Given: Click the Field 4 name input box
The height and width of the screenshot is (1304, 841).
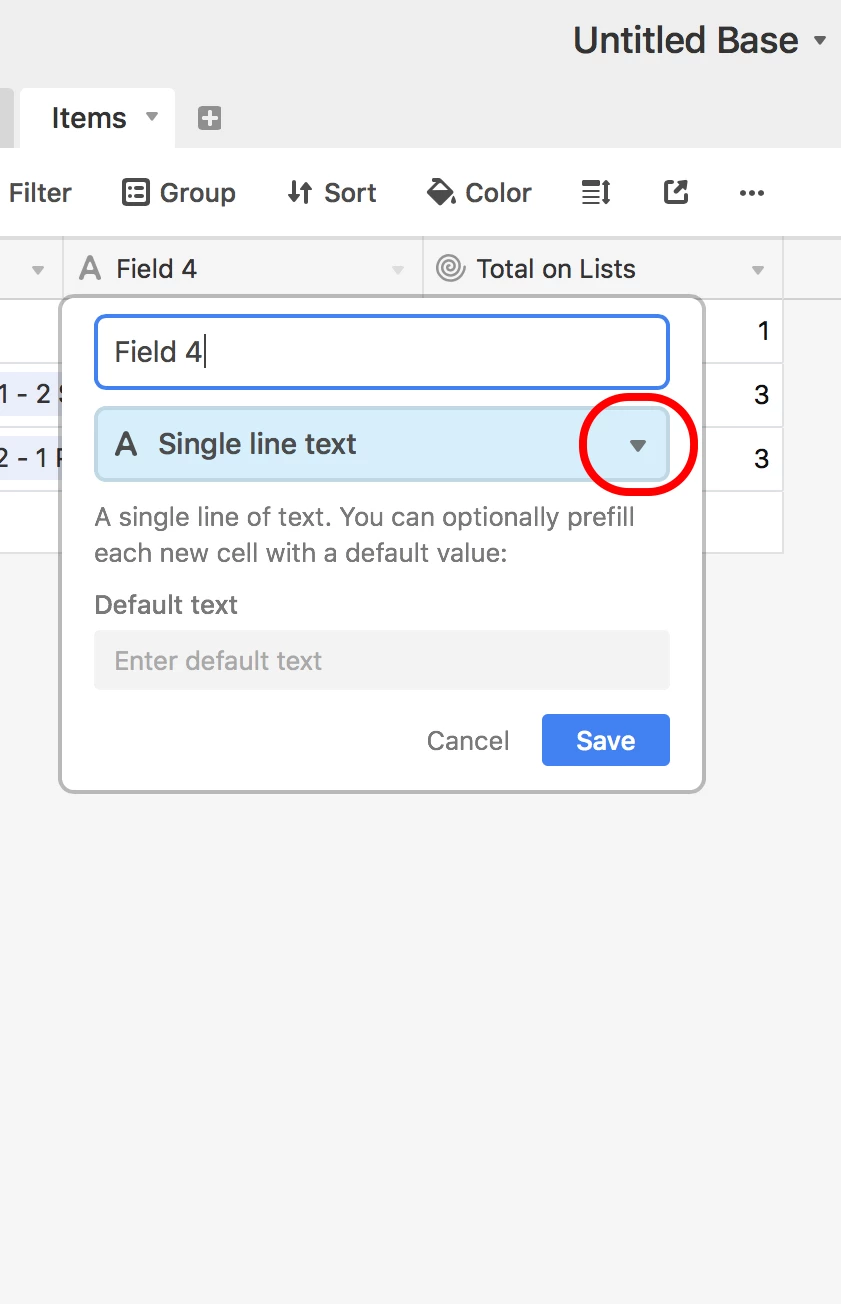Looking at the screenshot, I should tap(382, 352).
